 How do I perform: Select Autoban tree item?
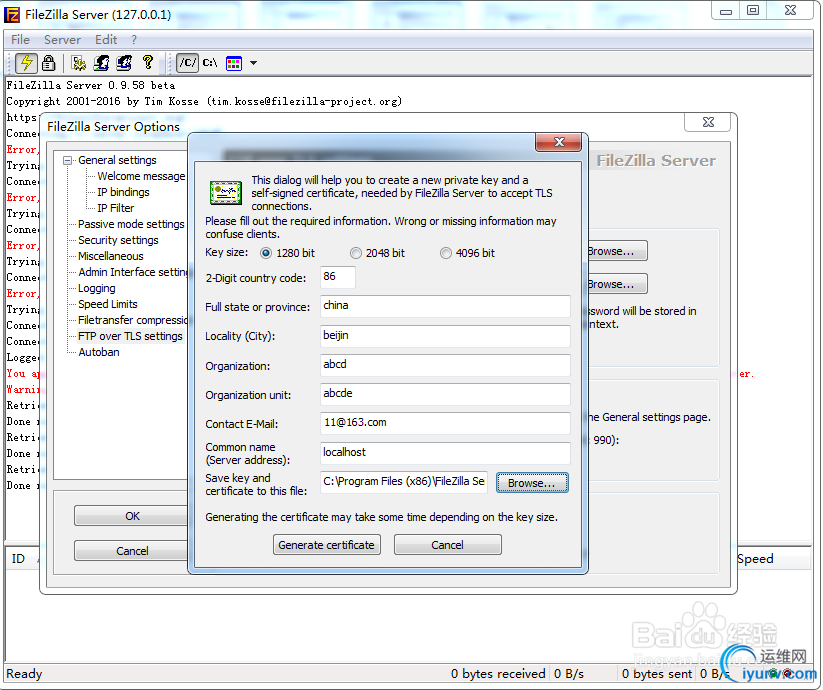[99, 352]
